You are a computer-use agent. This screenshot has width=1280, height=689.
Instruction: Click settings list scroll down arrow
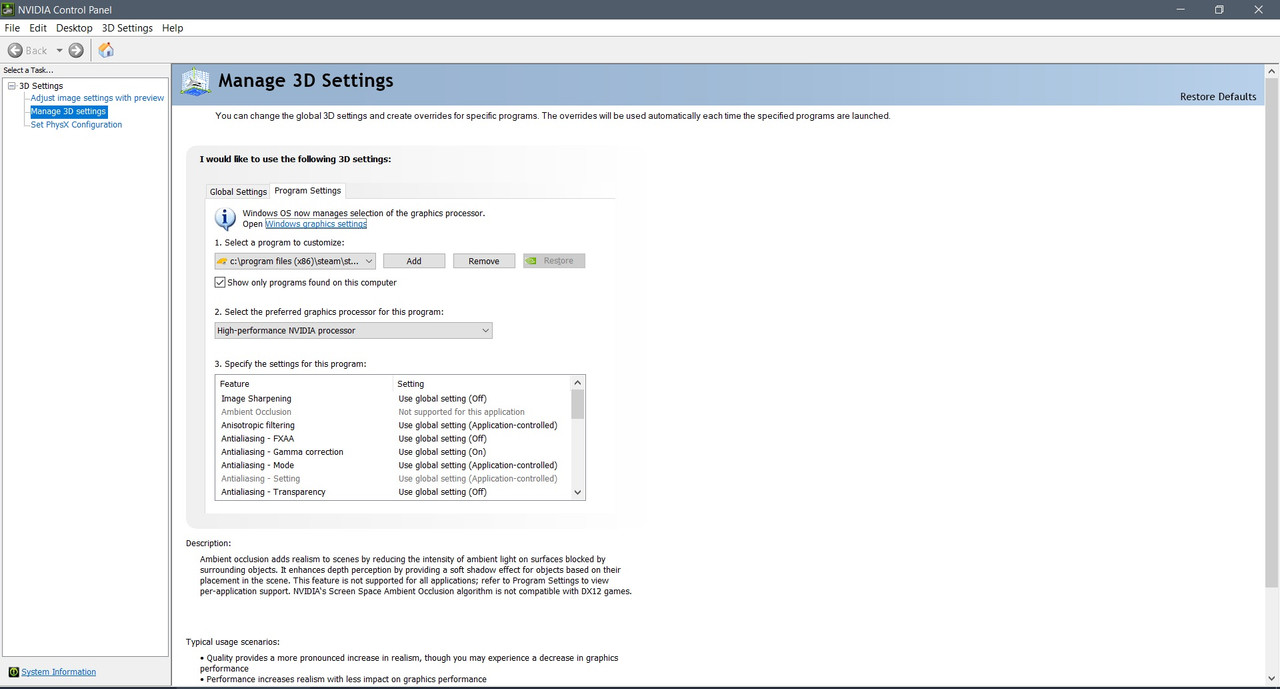click(x=577, y=493)
